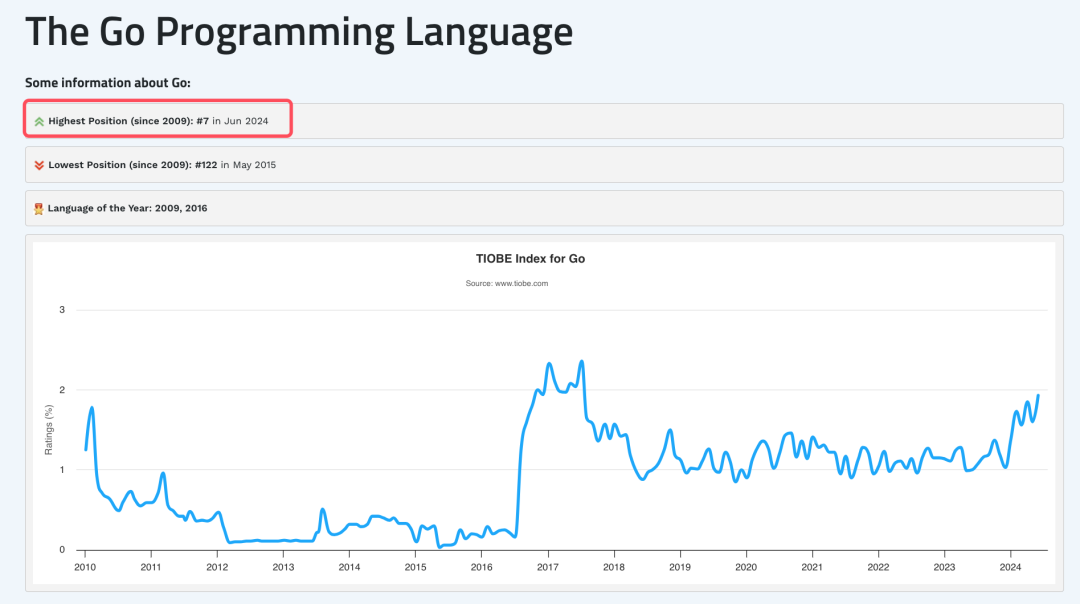
Task: Click the y-axis value 0
Action: click(x=62, y=550)
